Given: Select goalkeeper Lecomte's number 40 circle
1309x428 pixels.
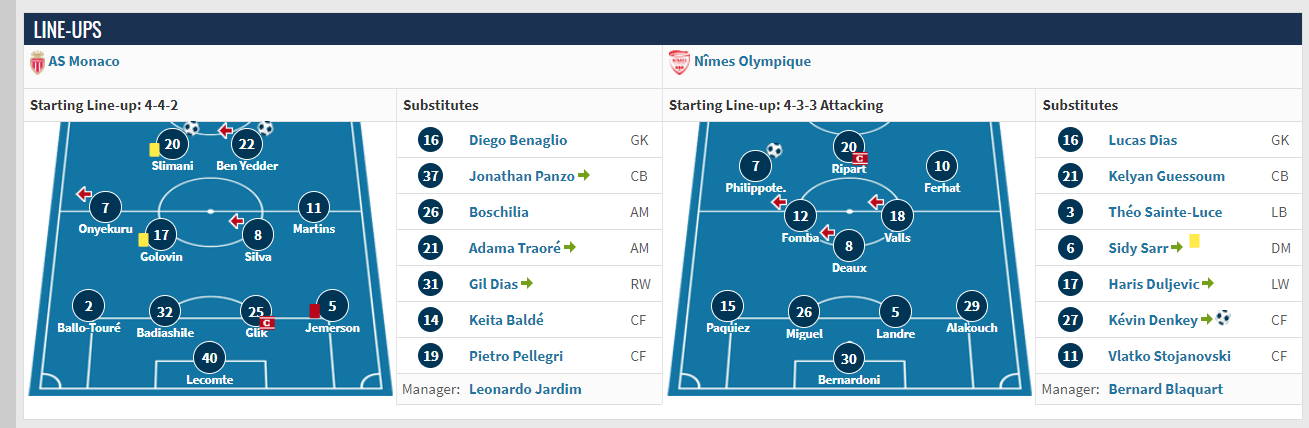Looking at the screenshot, I should click(x=209, y=359).
